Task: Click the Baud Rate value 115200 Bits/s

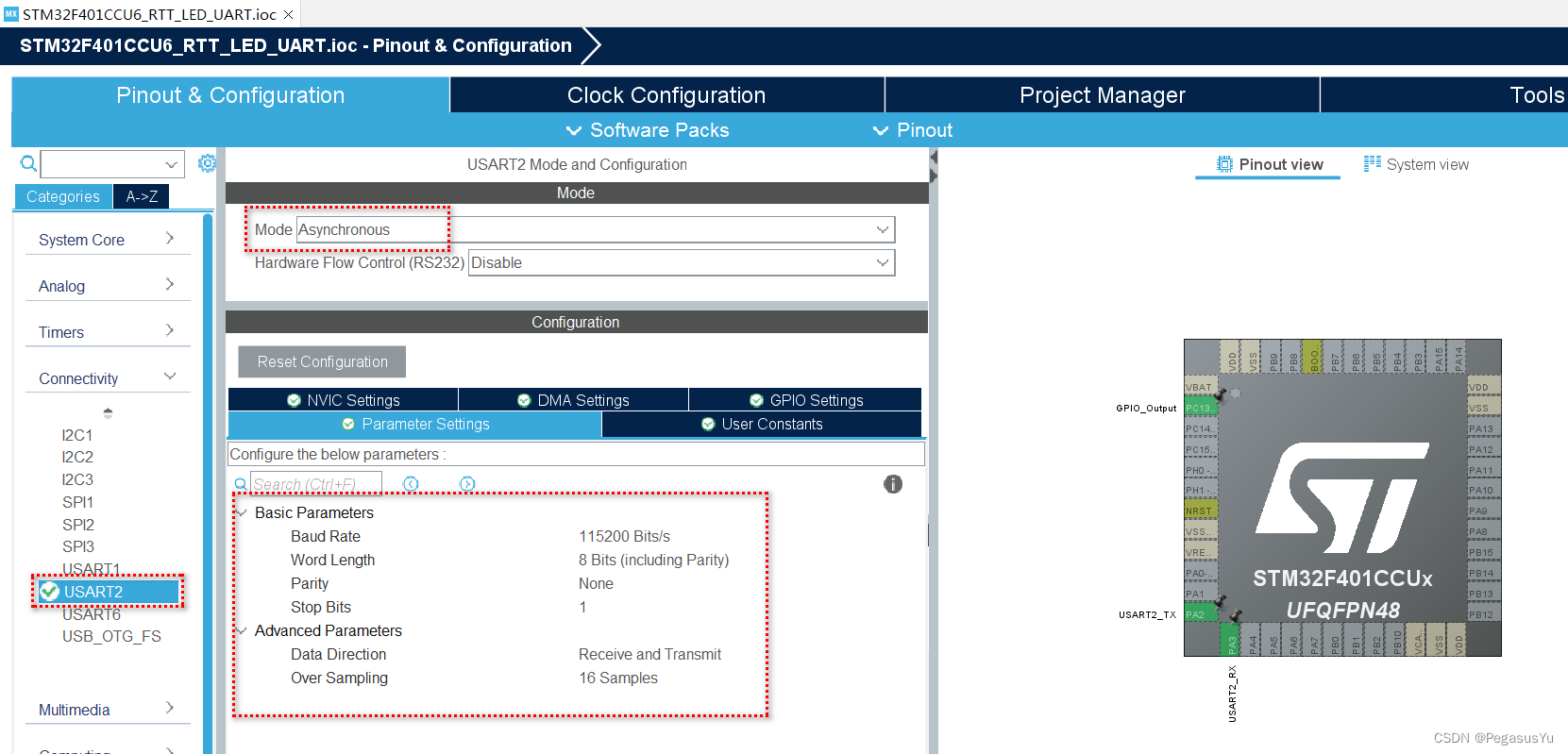Action: (624, 536)
